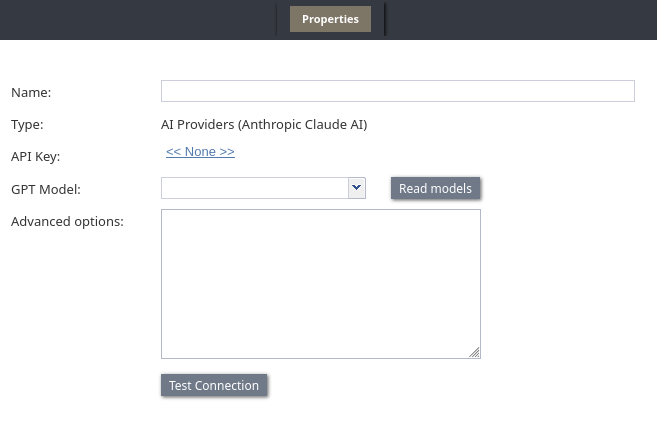Focus the GPT Model combo box field
Viewport: 657px width, 429px height.
pyautogui.click(x=254, y=188)
